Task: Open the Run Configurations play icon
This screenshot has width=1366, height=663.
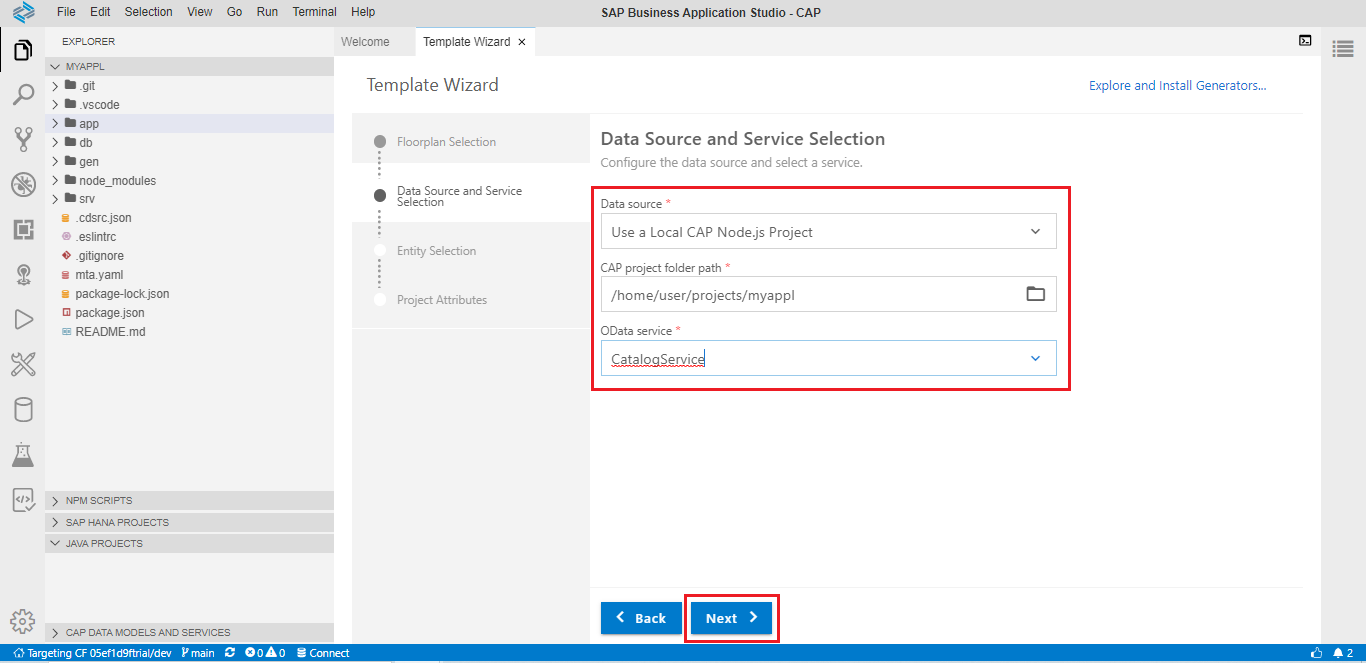Action: point(22,320)
